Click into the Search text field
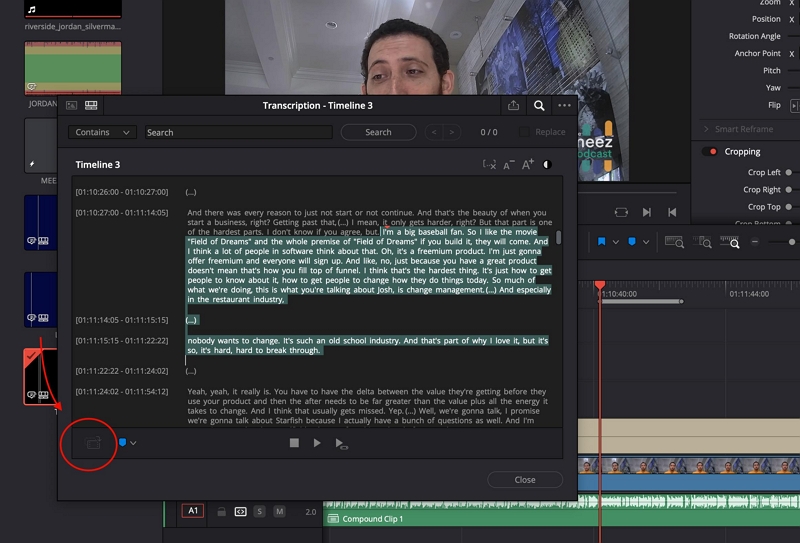800x543 pixels. (238, 132)
